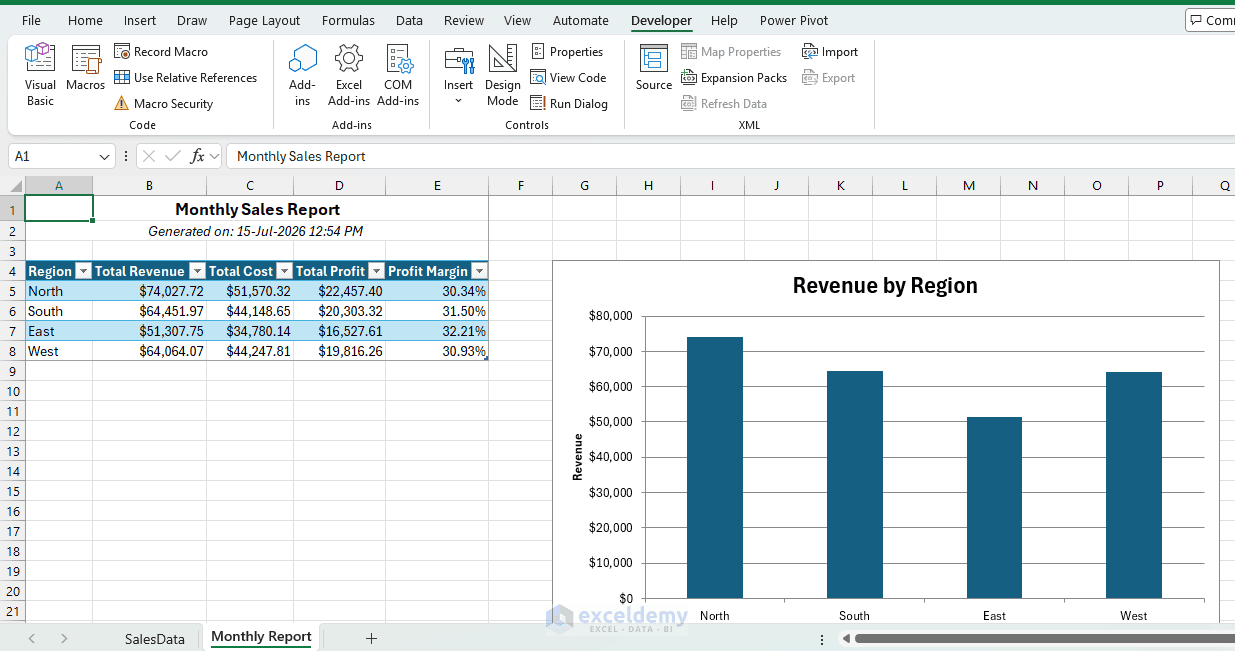Screen dimensions: 1235x651
Task: Click the Monthly Sales Report title cell
Action: click(257, 209)
